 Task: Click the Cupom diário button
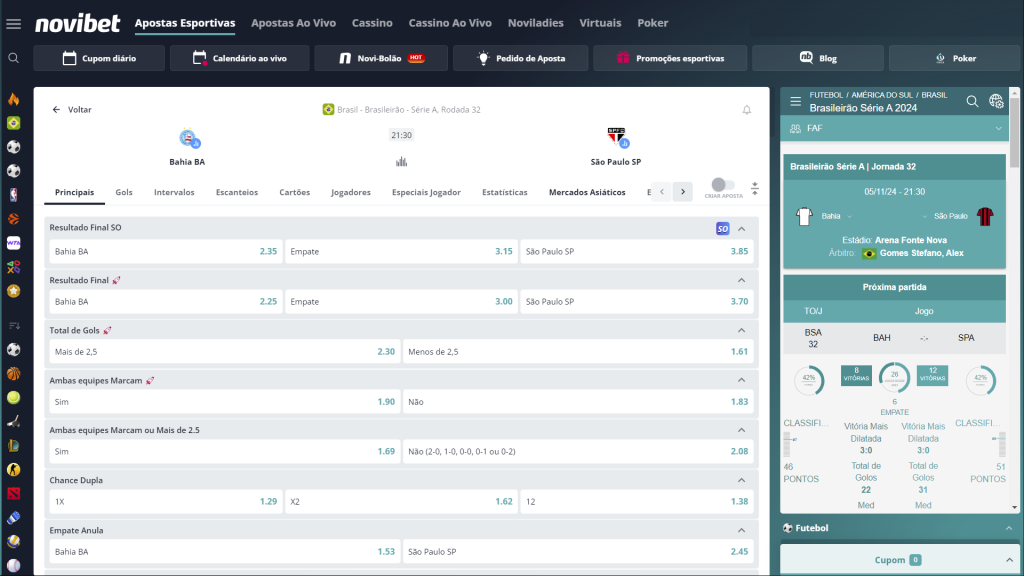pyautogui.click(x=99, y=58)
